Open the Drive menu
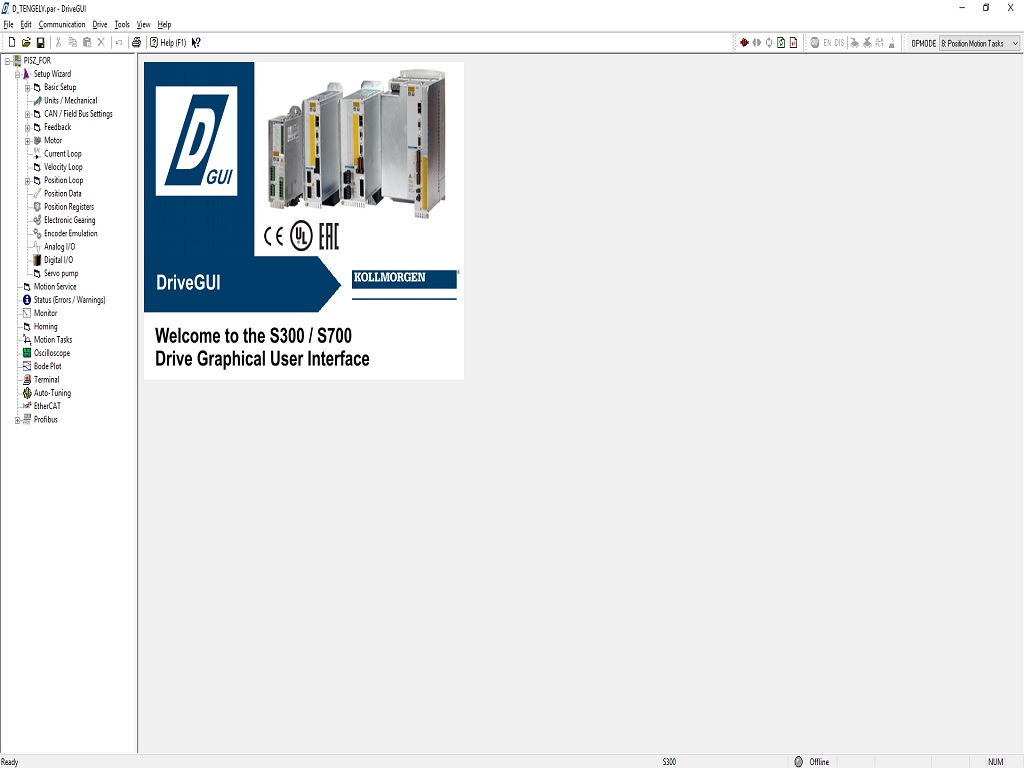1024x768 pixels. tap(100, 24)
